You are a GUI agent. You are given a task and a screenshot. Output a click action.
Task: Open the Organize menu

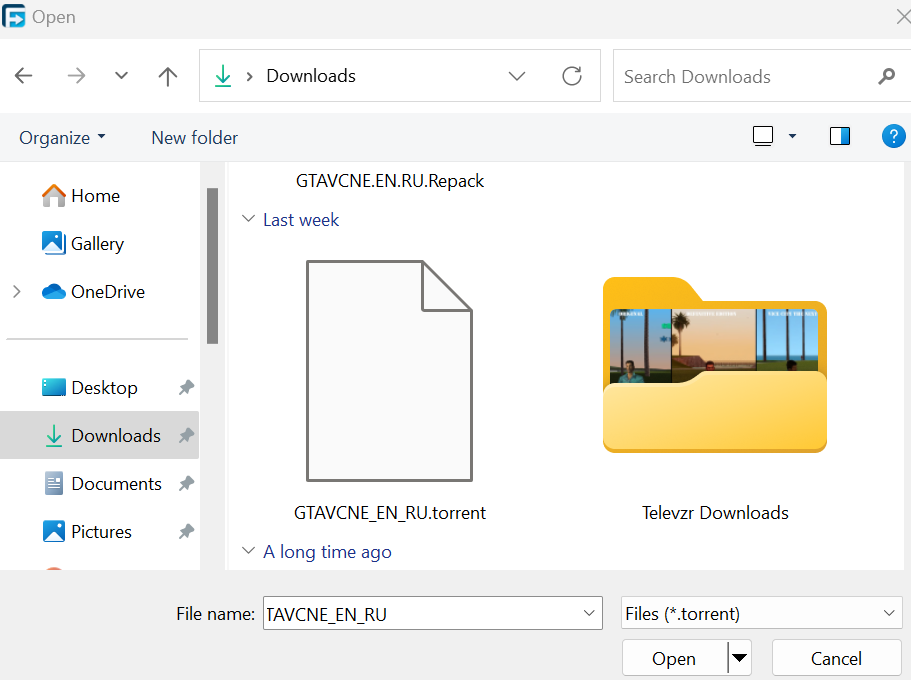(62, 138)
